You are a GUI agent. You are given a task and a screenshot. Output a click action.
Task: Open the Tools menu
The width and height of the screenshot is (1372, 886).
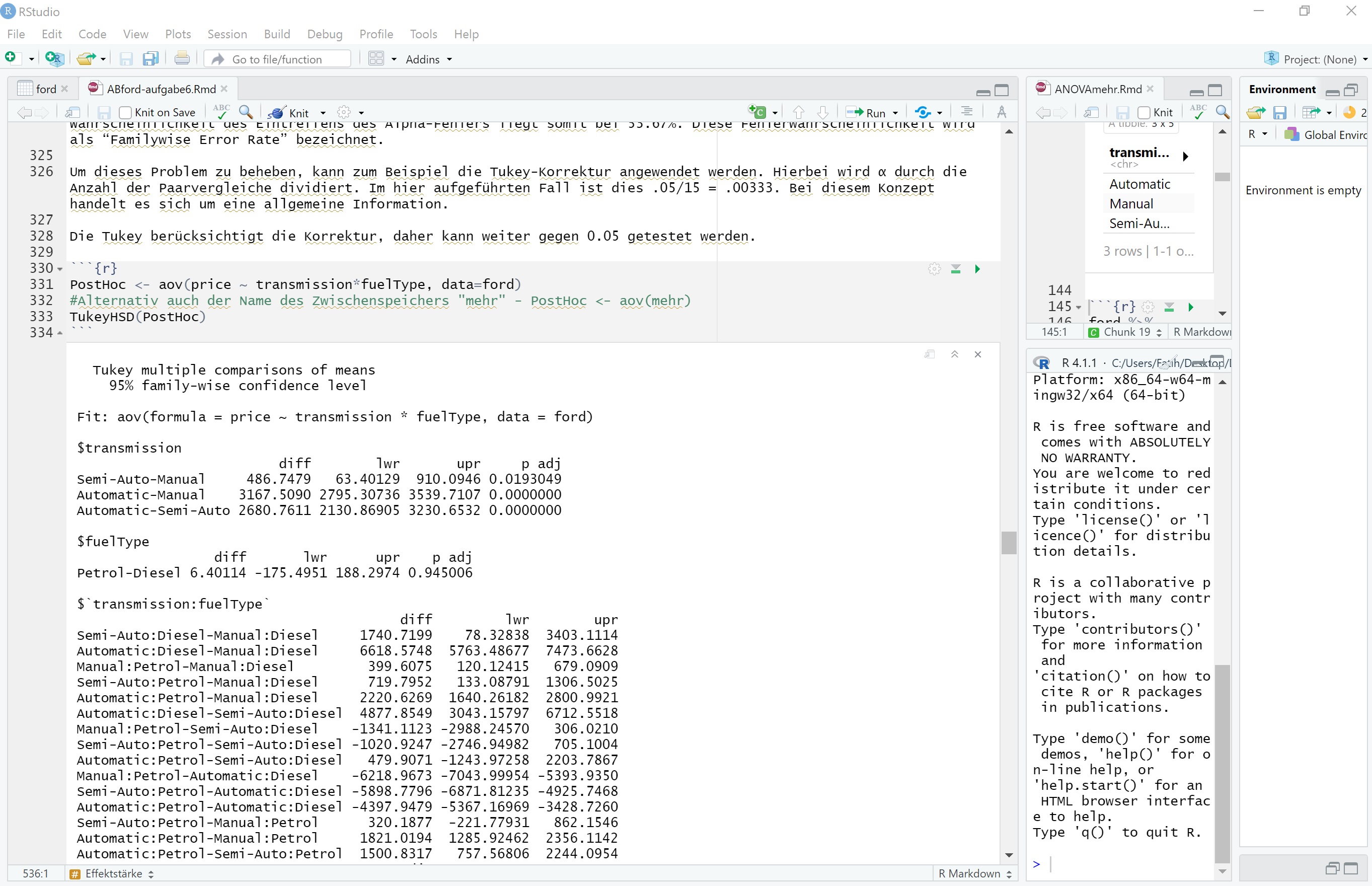(423, 34)
